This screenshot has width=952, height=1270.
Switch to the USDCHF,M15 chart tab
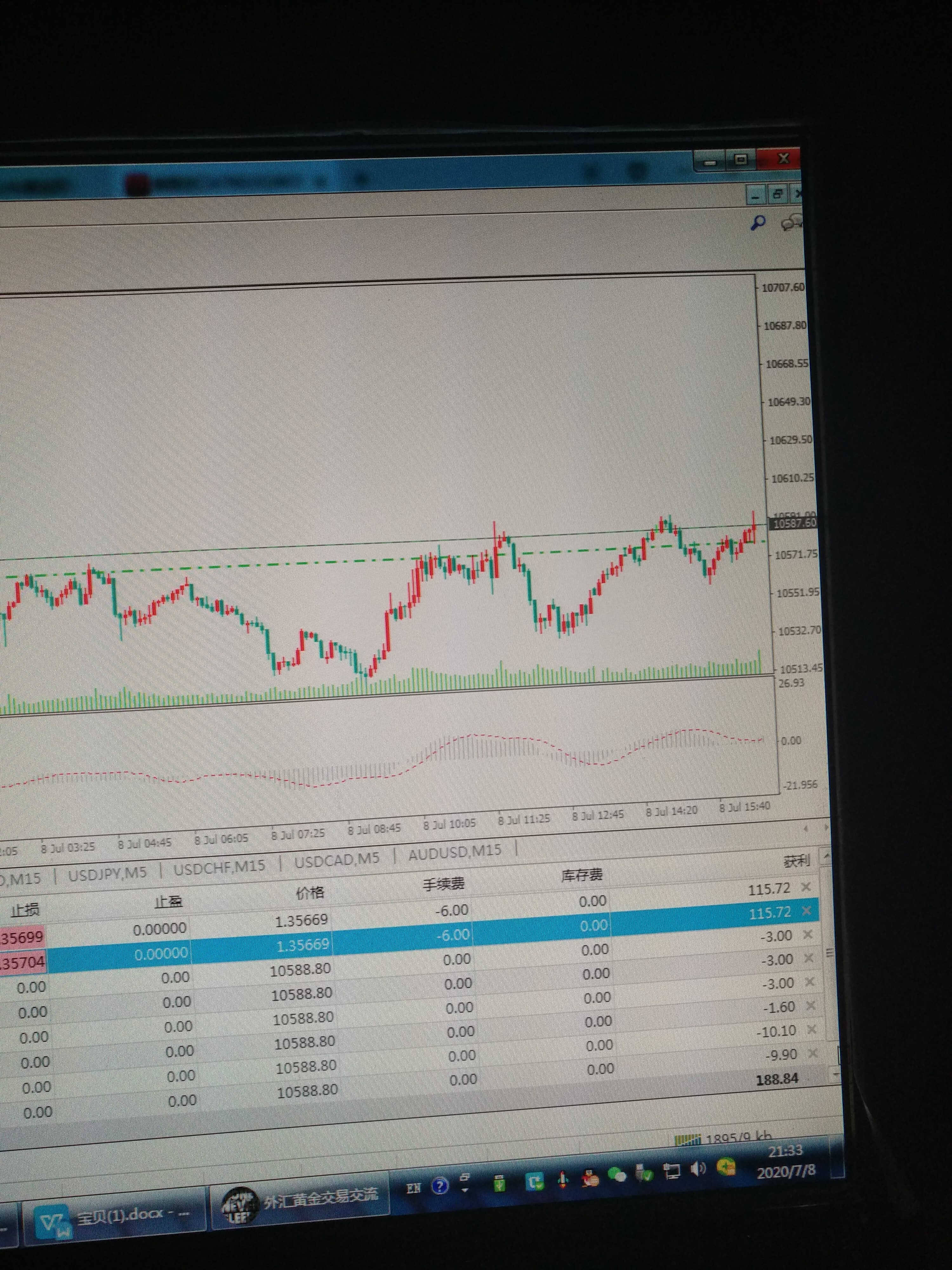pyautogui.click(x=219, y=867)
